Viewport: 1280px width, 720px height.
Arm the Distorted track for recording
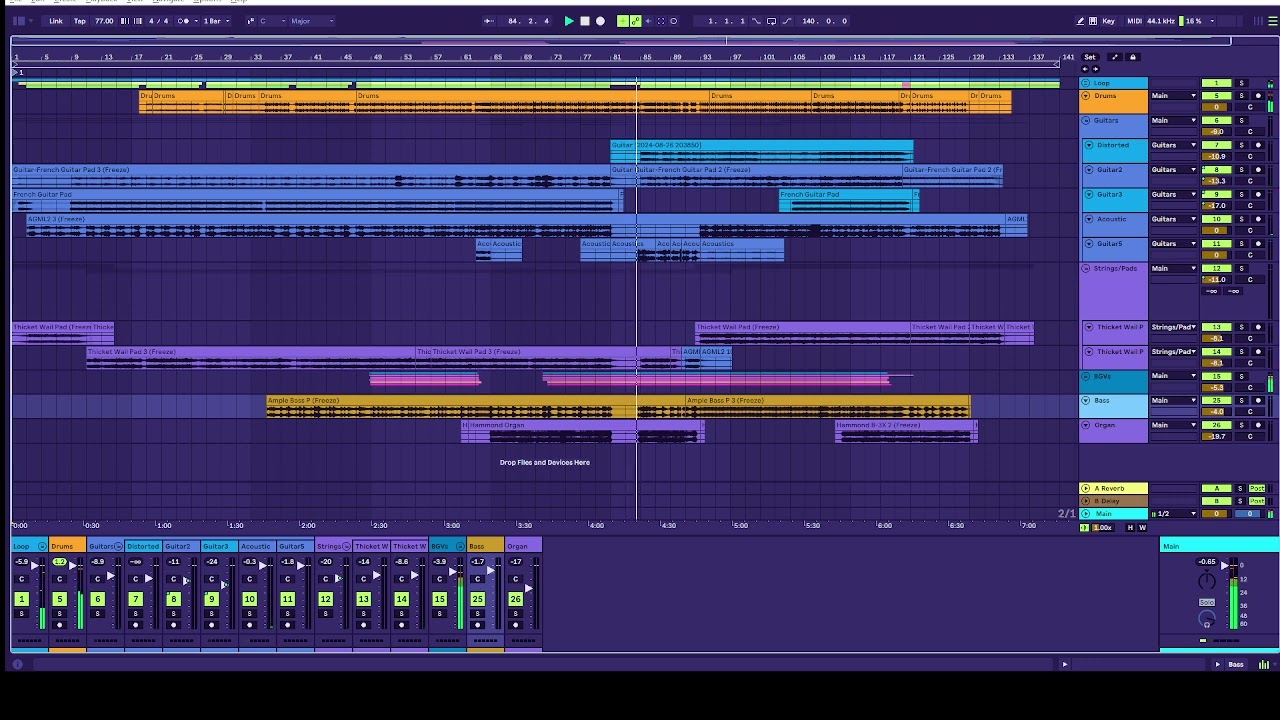1259,145
